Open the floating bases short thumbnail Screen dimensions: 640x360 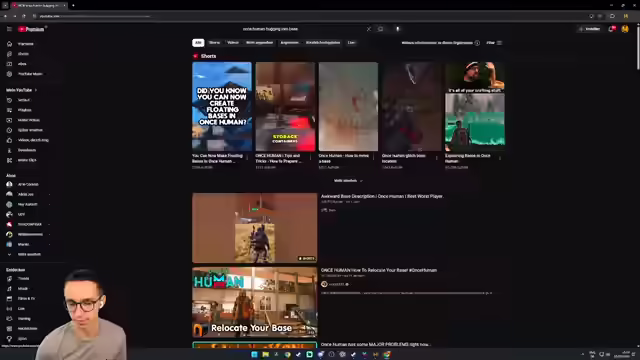222,107
